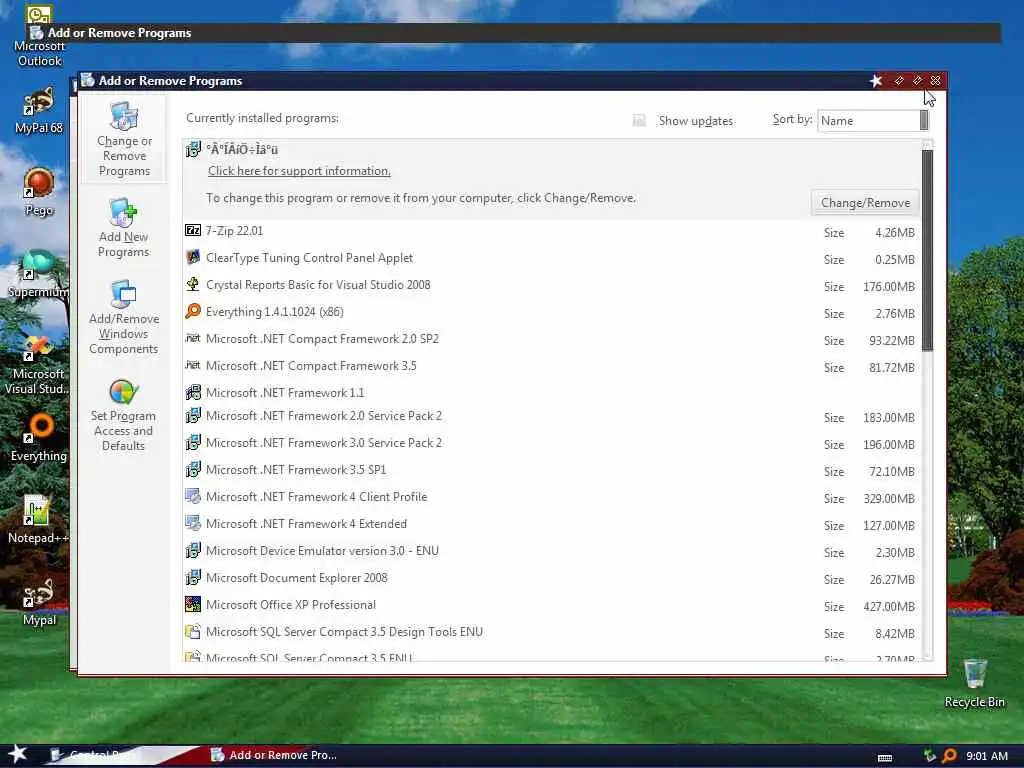Click the 176.00MB size value
The image size is (1024, 768).
[889, 287]
